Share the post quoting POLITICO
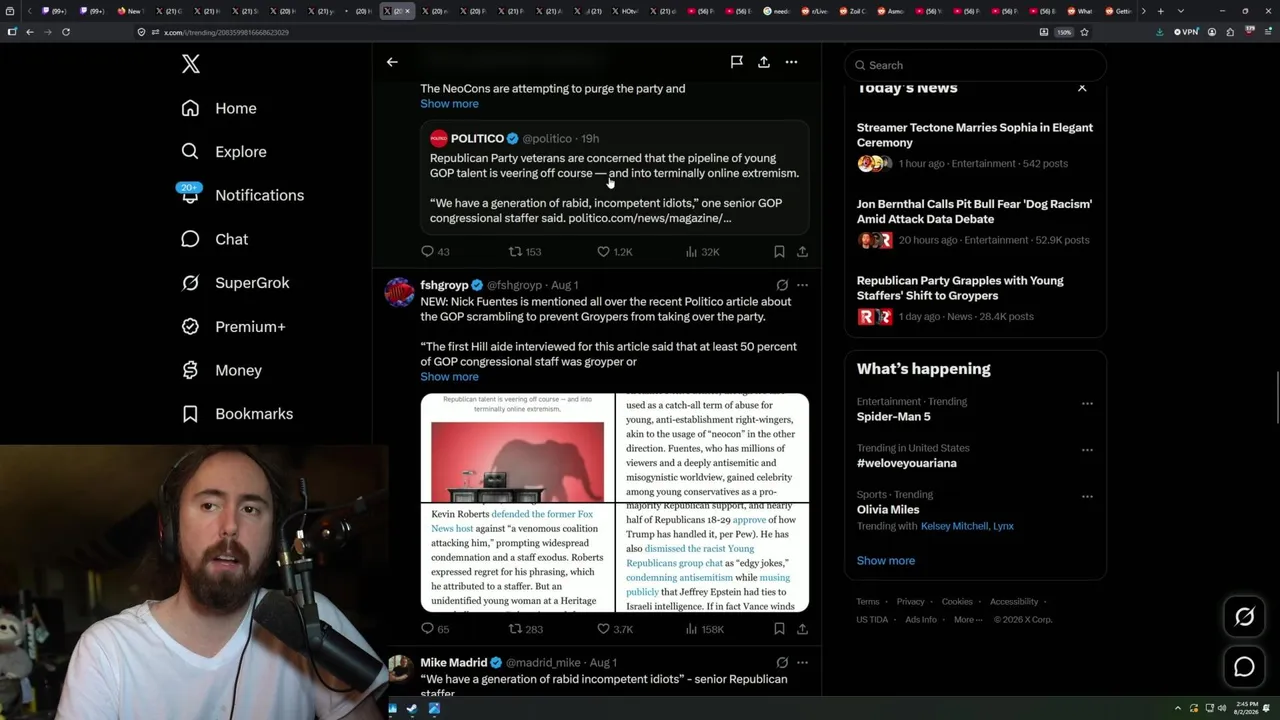This screenshot has width=1280, height=720. tap(802, 252)
